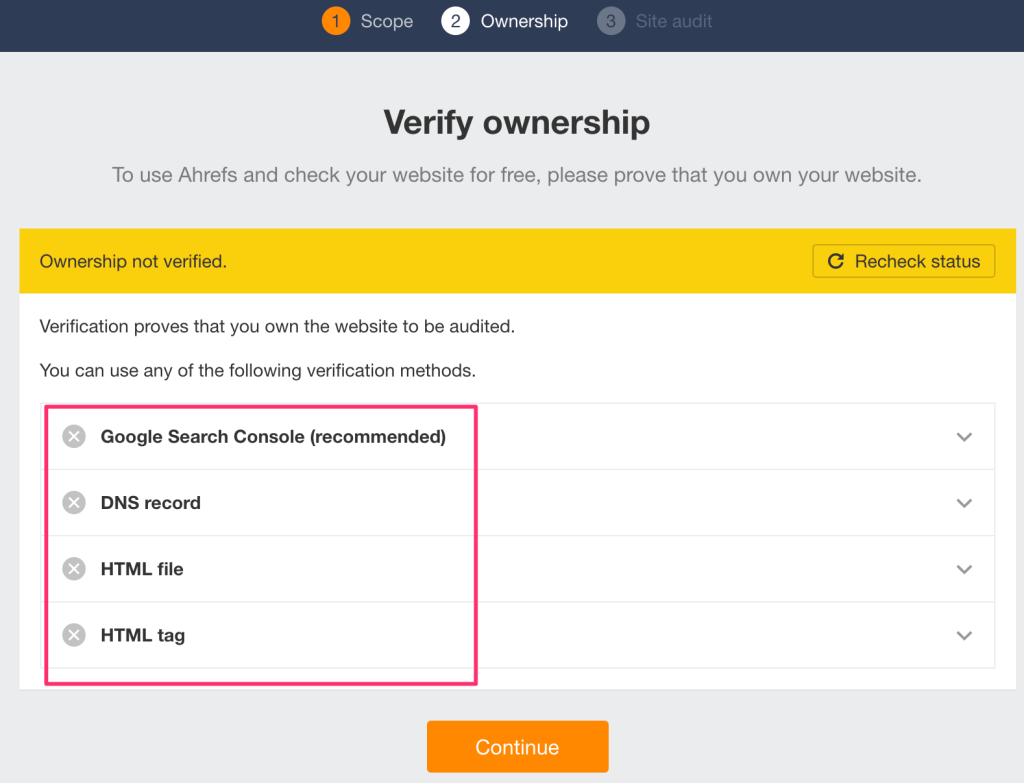Screen dimensions: 1024x783
Task: Expand the DNS record chevron
Action: click(x=965, y=503)
